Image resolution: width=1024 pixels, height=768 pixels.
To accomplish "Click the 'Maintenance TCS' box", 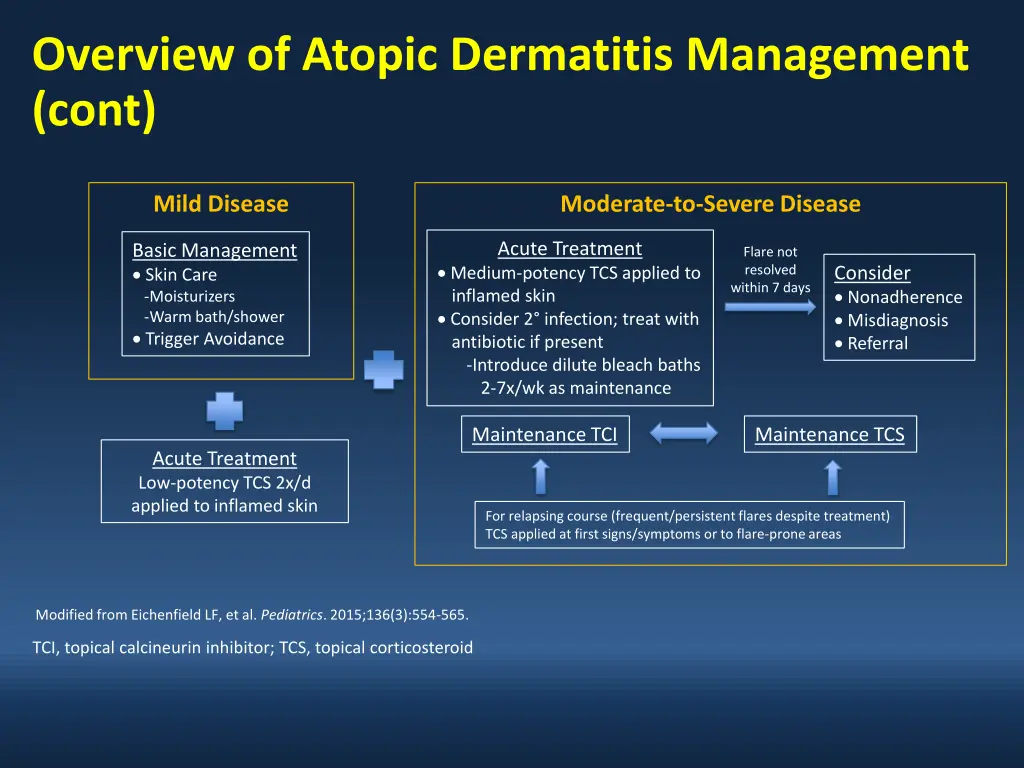I will tap(830, 434).
